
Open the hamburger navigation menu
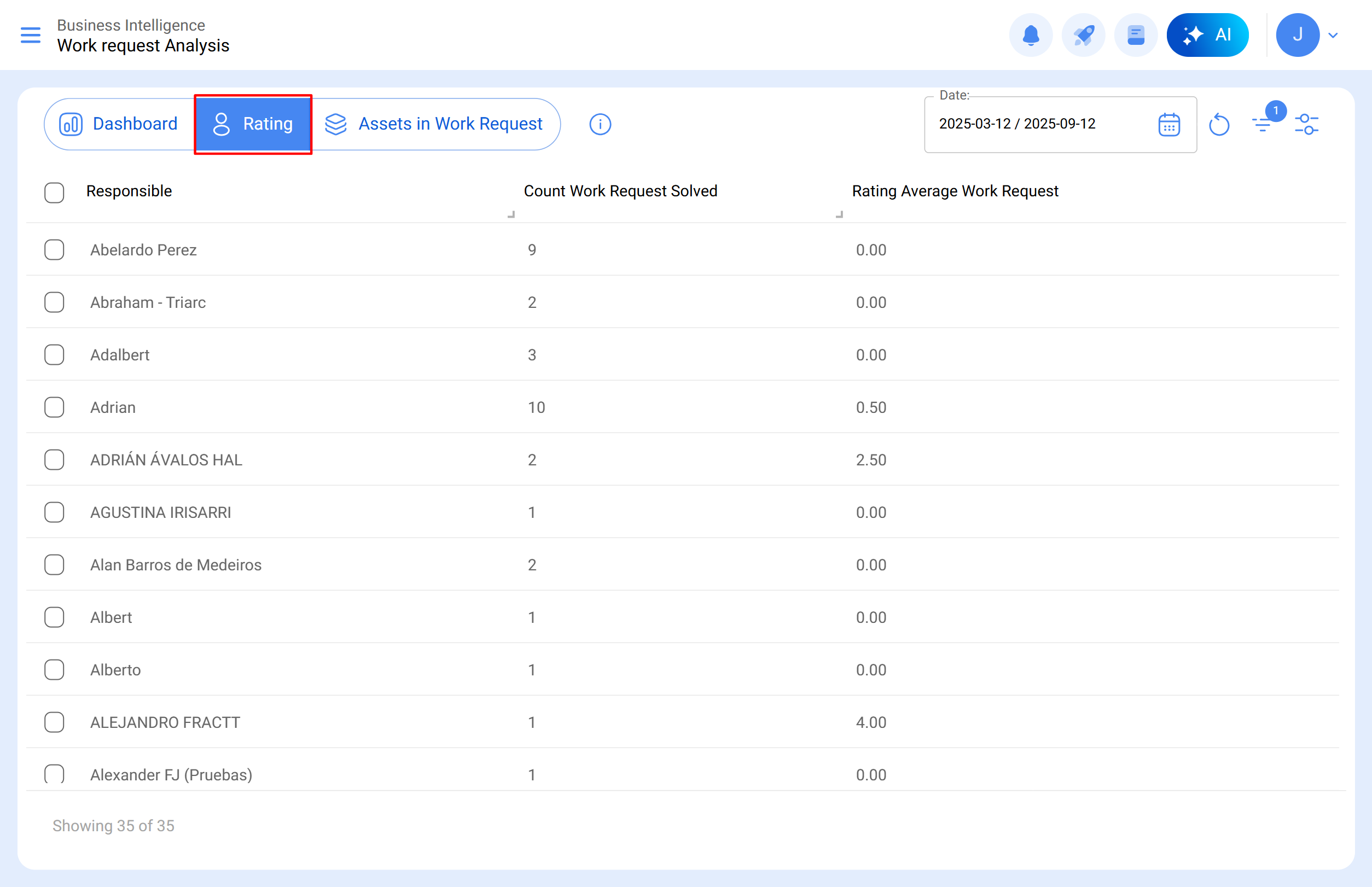[x=30, y=34]
